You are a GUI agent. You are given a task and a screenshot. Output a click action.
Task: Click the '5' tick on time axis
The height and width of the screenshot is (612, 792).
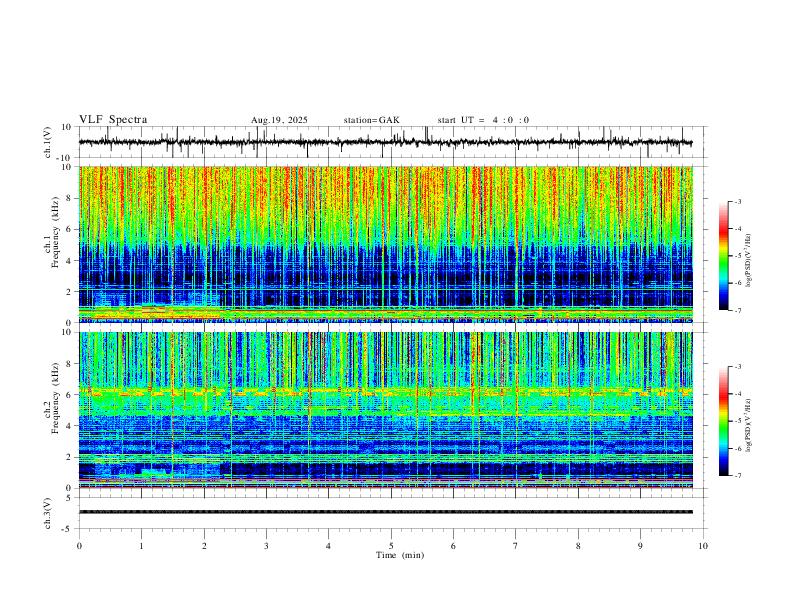391,546
